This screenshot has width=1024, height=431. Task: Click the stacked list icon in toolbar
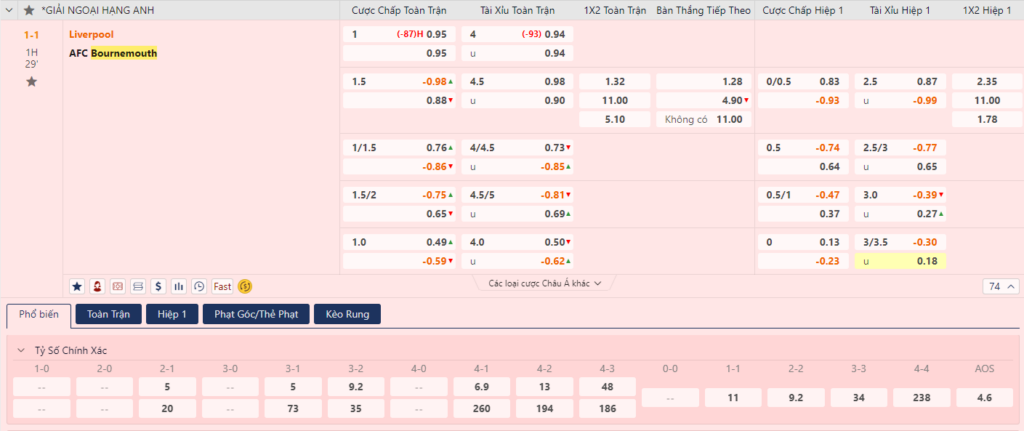click(138, 286)
